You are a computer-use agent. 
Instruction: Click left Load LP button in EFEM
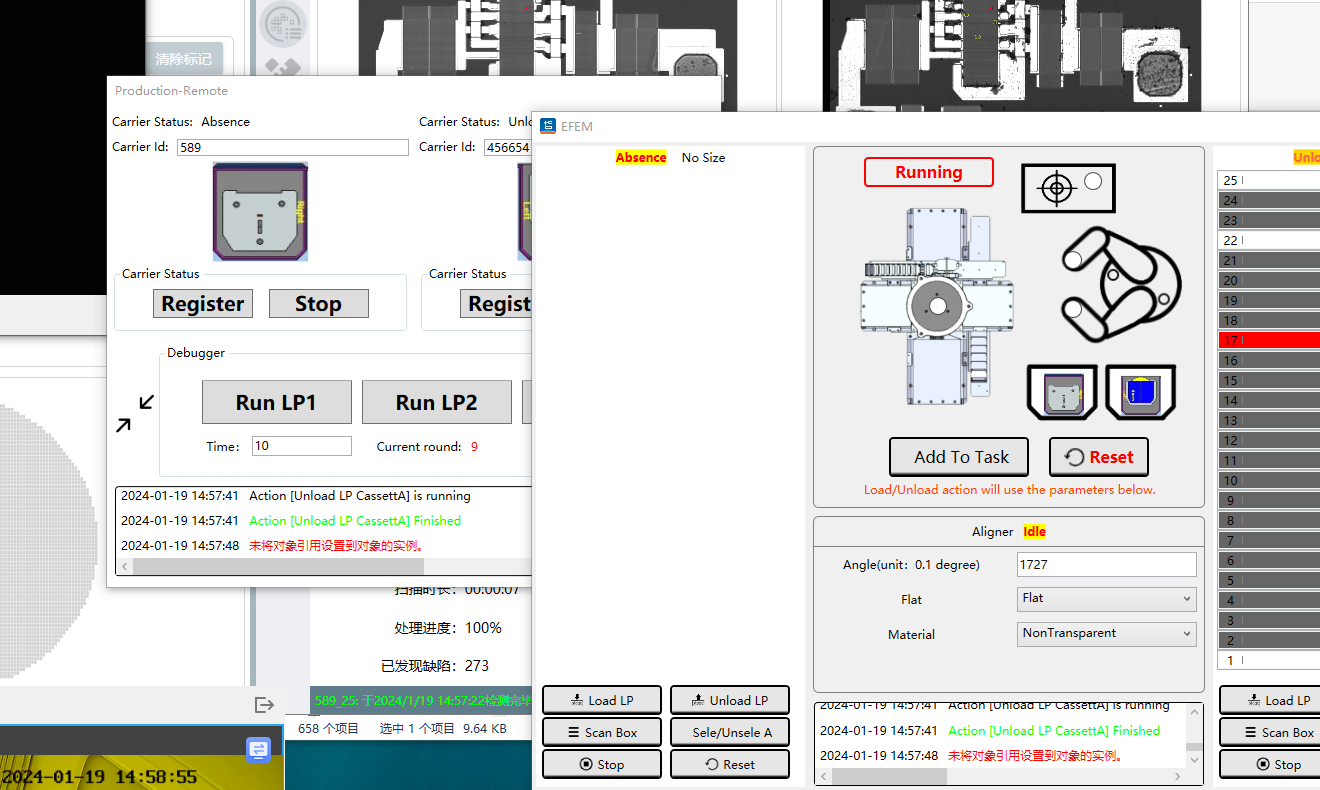[602, 700]
